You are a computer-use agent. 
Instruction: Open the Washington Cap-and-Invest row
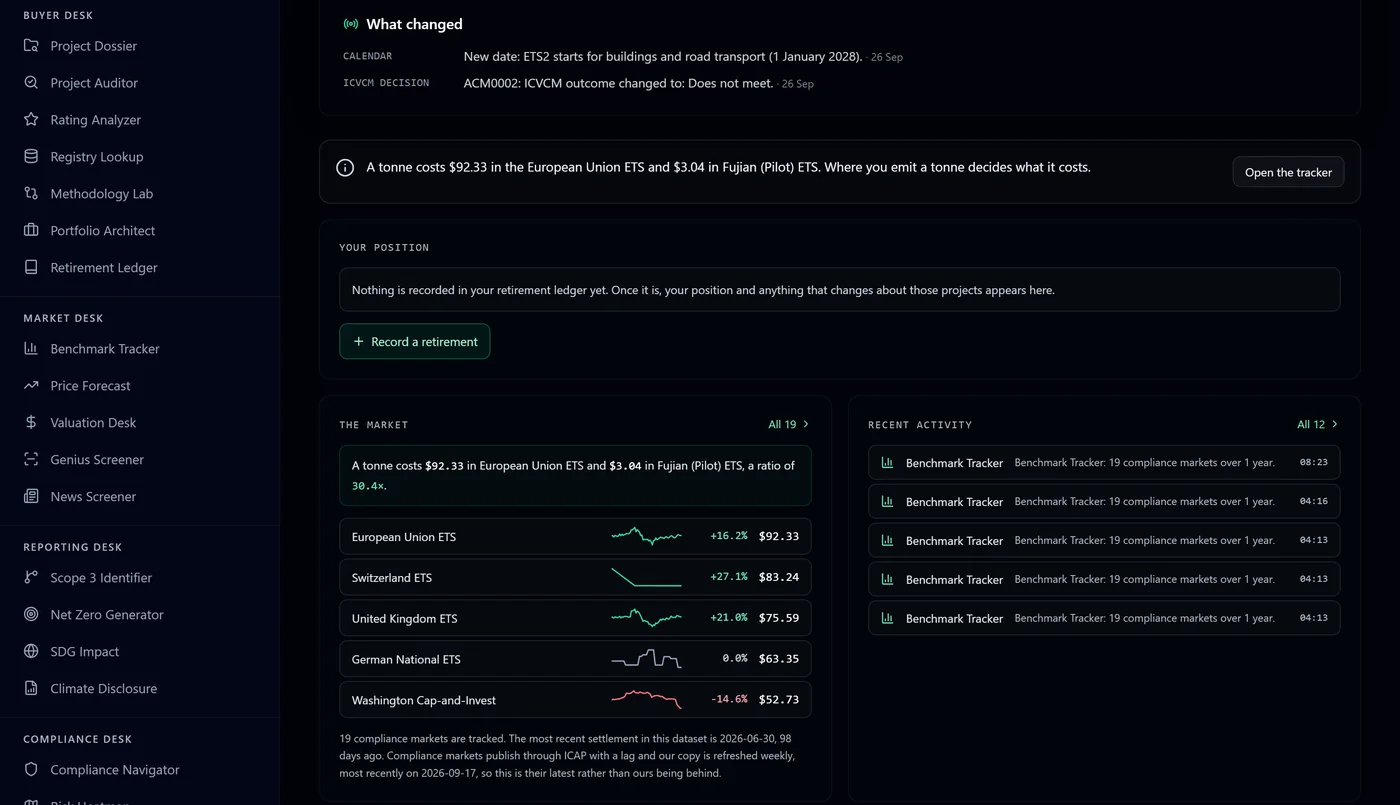pyautogui.click(x=575, y=700)
